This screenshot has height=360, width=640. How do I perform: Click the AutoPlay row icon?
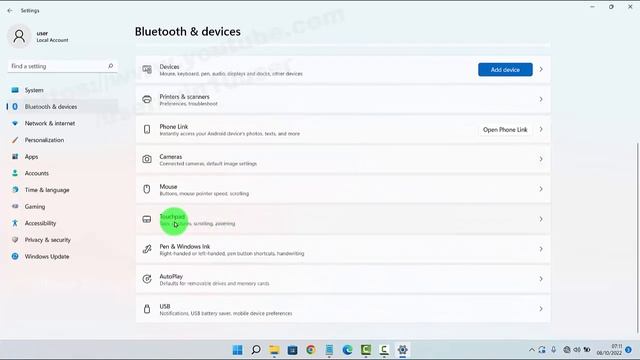[x=147, y=279]
